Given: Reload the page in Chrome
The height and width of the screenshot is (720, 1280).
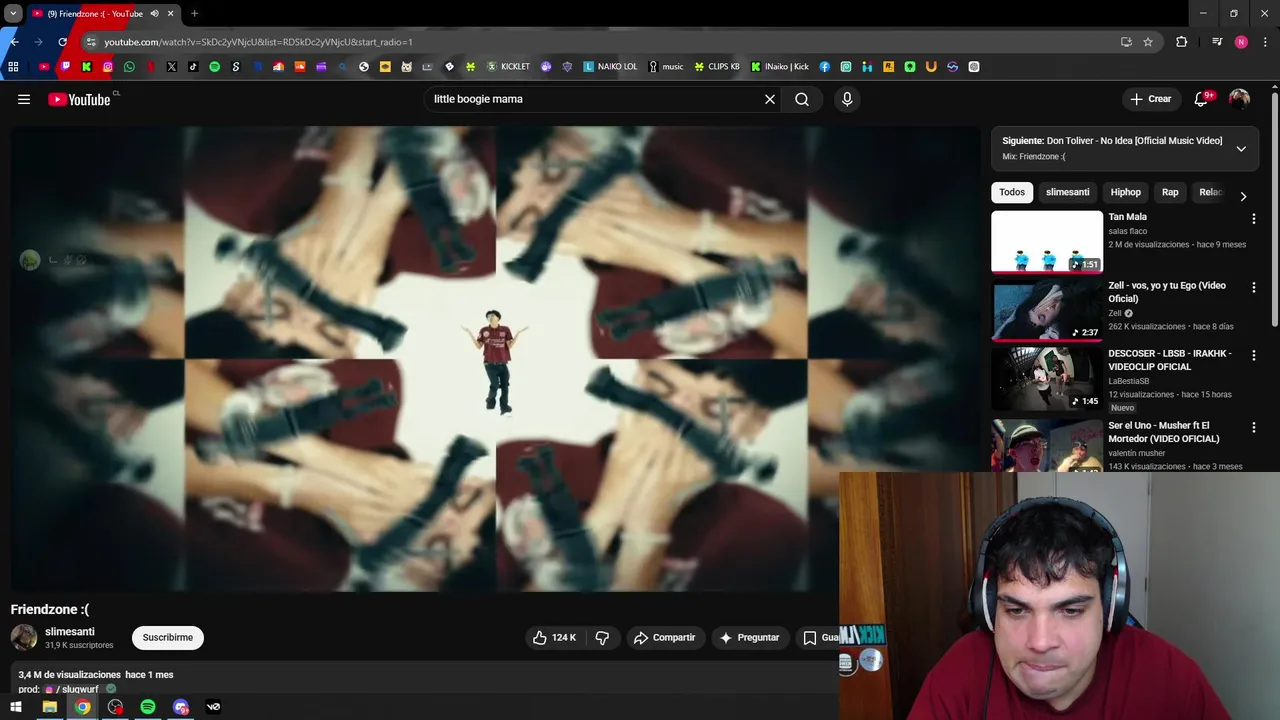Looking at the screenshot, I should [62, 42].
